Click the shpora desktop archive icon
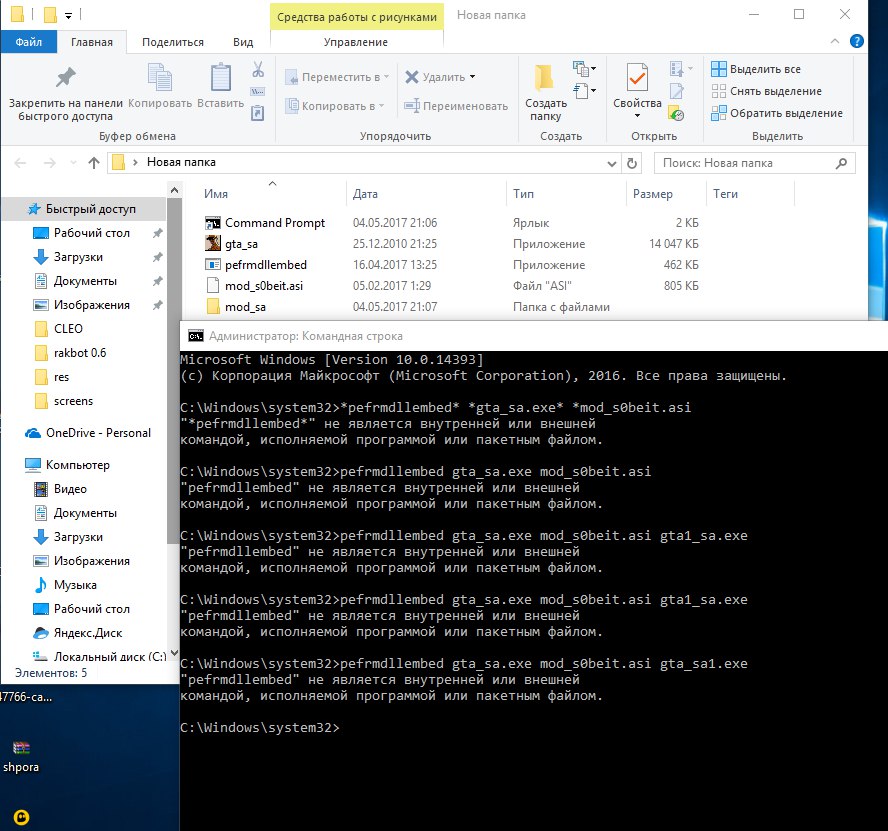The width and height of the screenshot is (888, 831). 21,748
